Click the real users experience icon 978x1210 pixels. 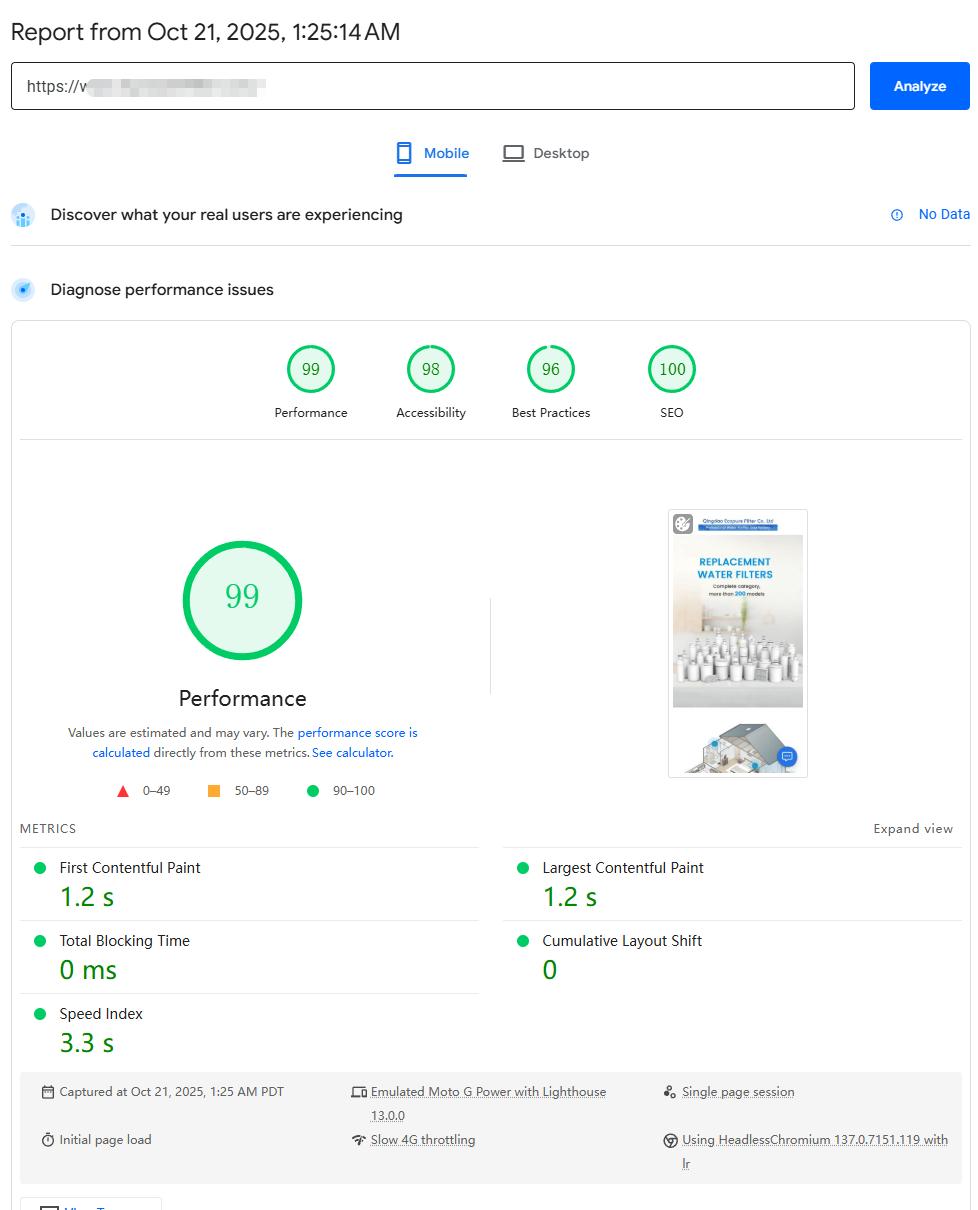[23, 215]
